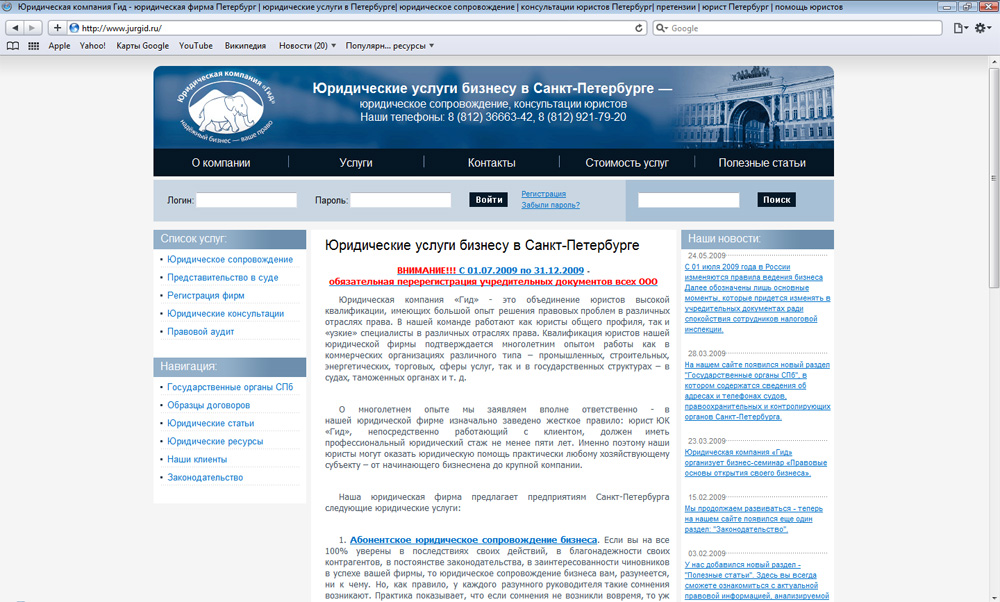Open Законодательство navigation link
Screen dimensions: 1000x602
205,477
